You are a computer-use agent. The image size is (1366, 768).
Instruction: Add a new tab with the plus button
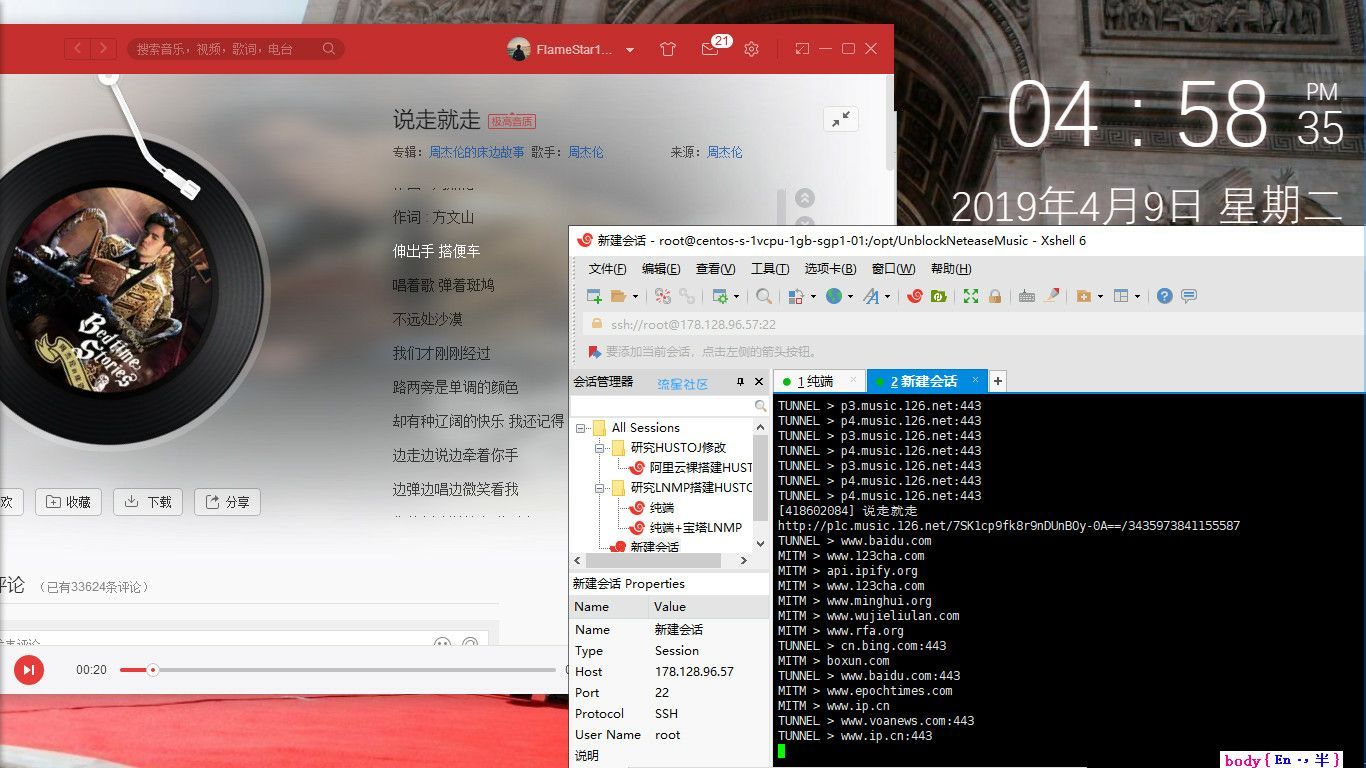(998, 381)
